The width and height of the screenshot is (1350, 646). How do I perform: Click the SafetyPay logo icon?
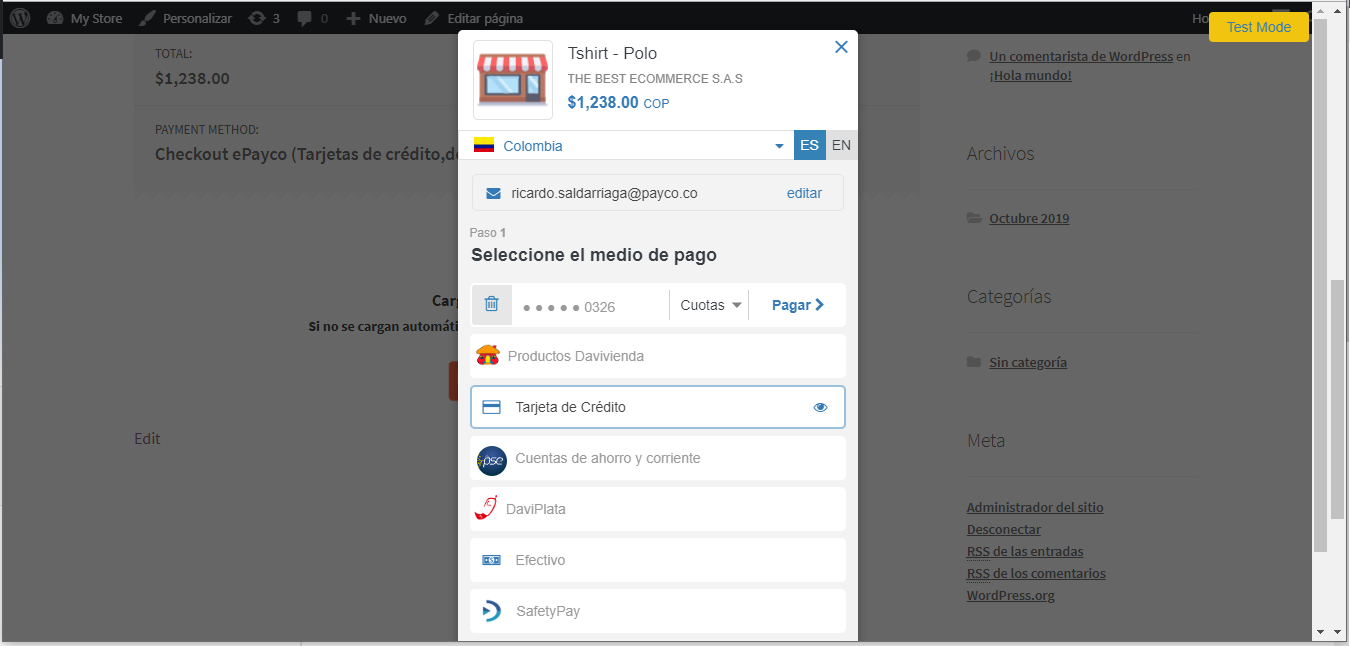coord(491,611)
